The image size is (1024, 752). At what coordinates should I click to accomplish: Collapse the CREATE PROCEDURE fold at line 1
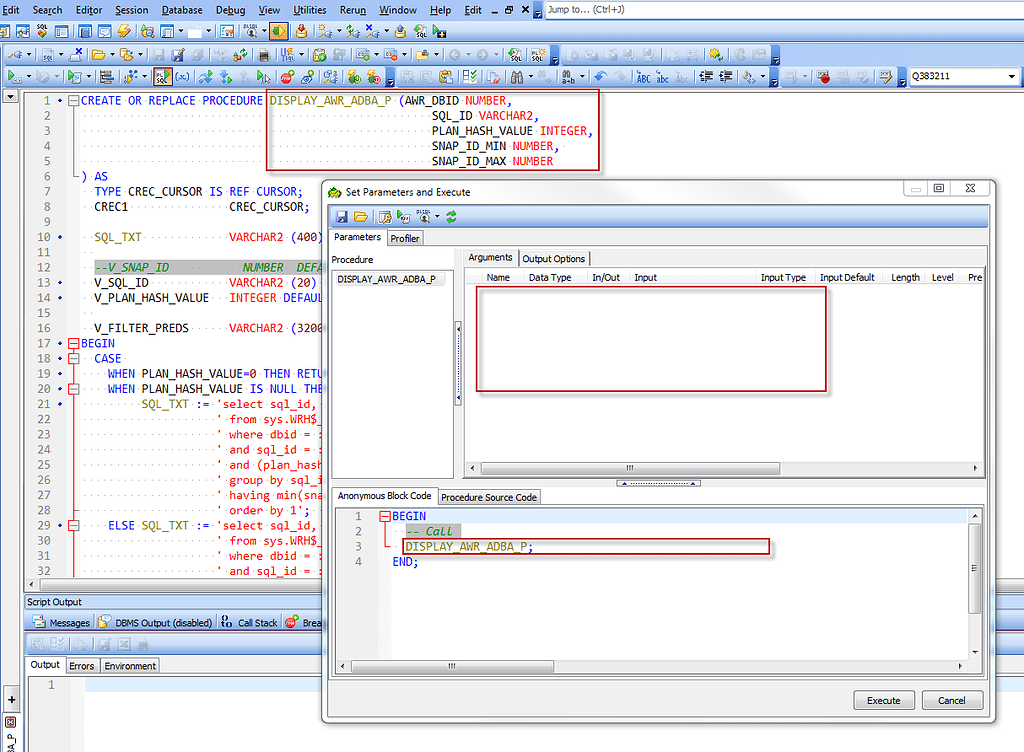pyautogui.click(x=73, y=101)
